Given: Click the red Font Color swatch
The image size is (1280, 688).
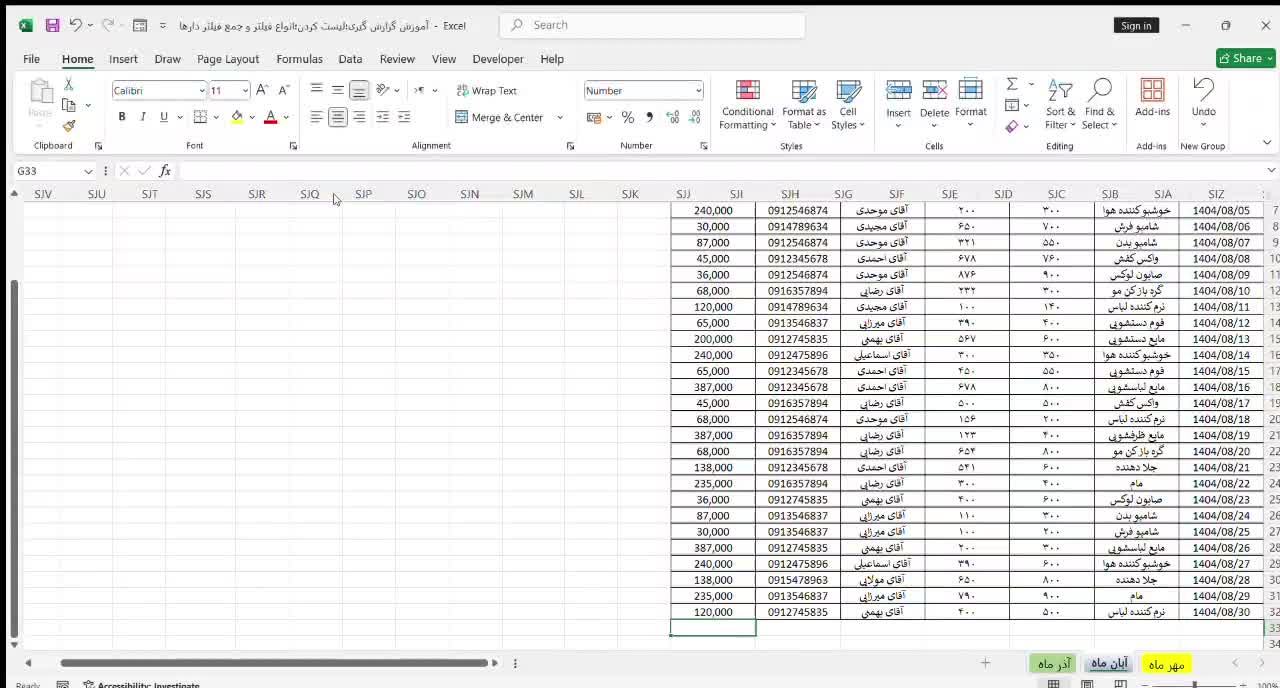Looking at the screenshot, I should 270,118.
